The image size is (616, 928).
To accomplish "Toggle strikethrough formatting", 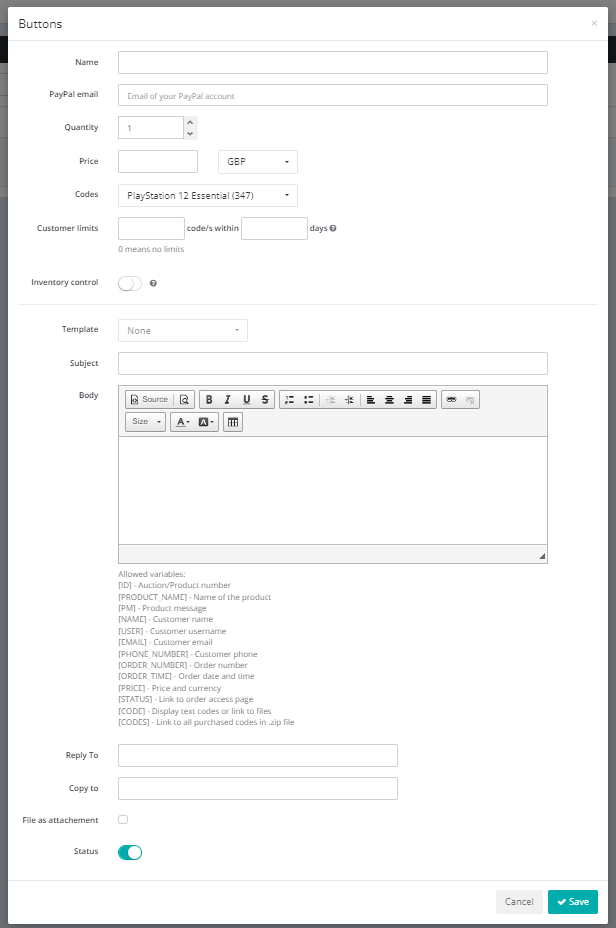I will point(265,399).
